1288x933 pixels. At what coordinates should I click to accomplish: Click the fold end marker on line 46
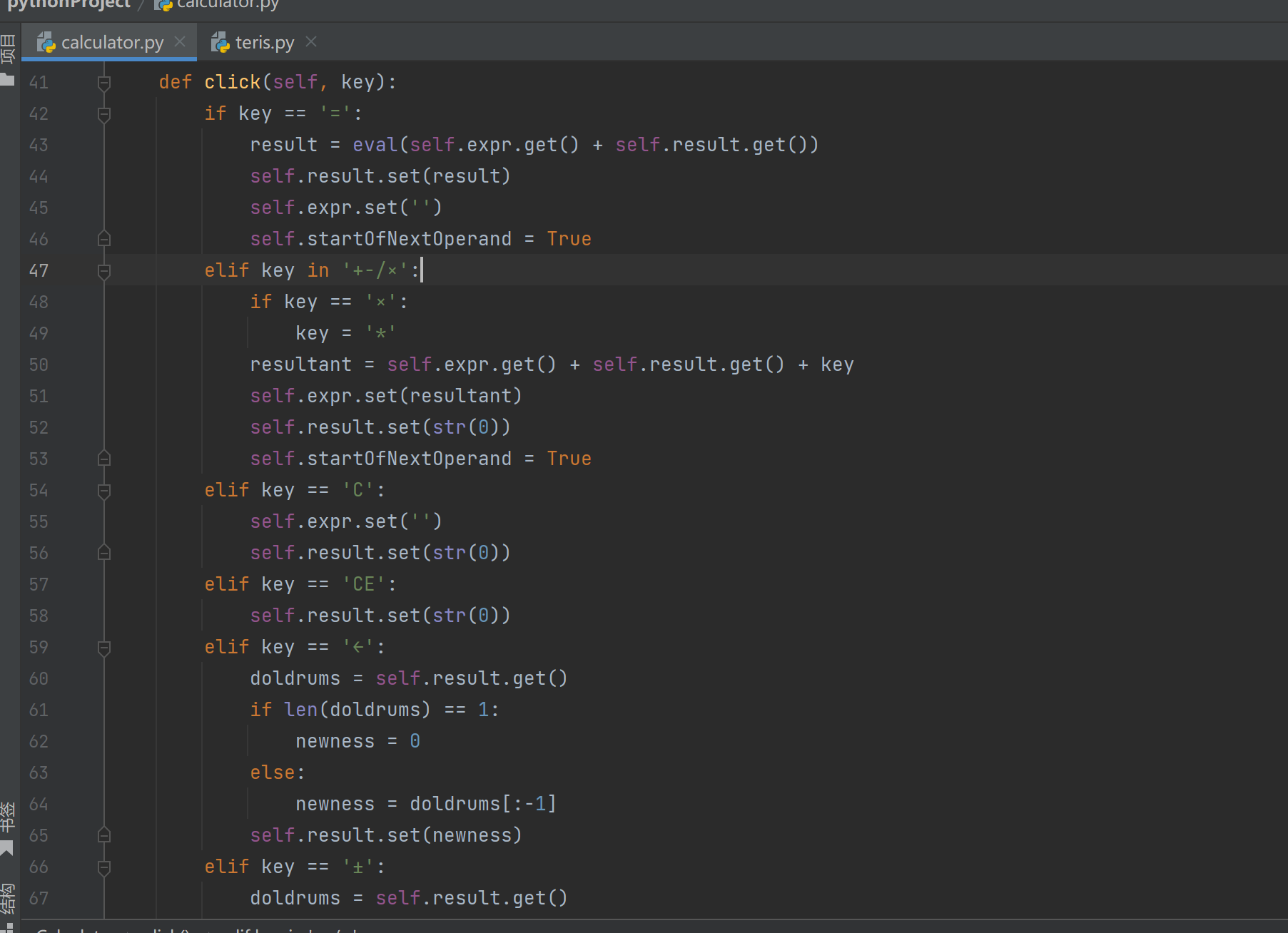coord(104,239)
